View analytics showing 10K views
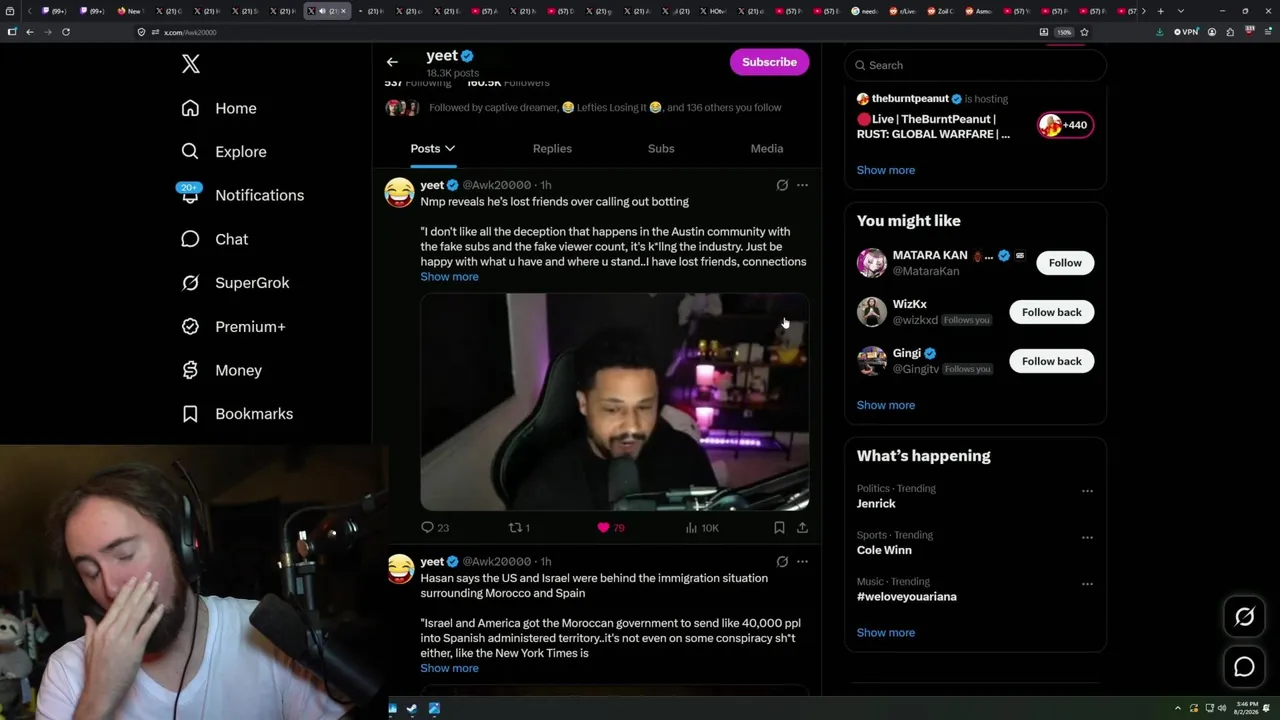 tap(702, 527)
